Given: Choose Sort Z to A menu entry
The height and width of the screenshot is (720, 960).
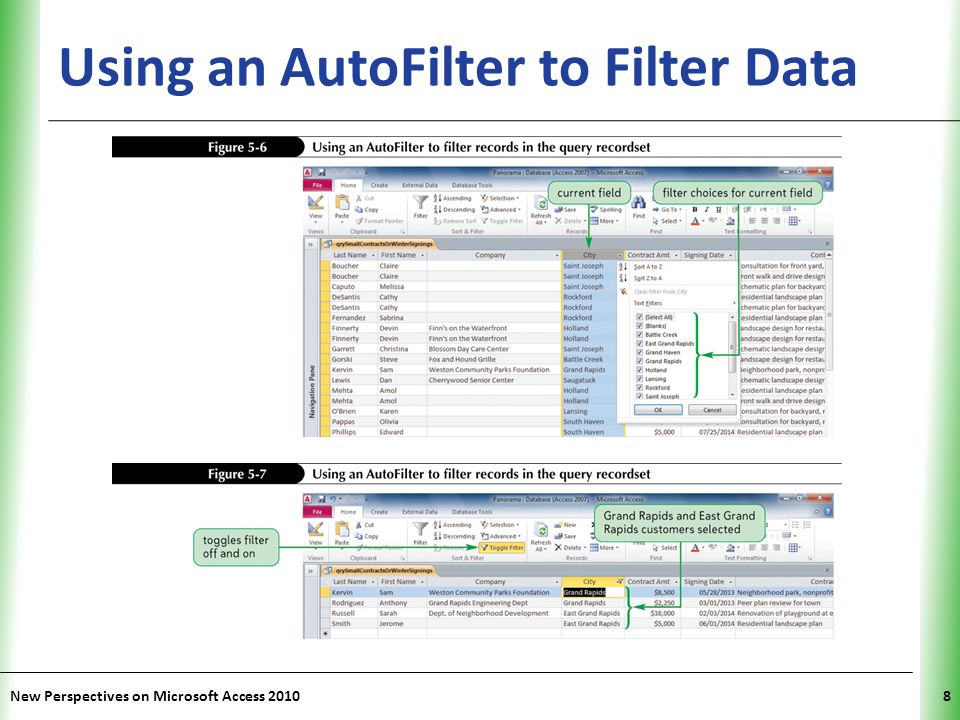Looking at the screenshot, I should 648,278.
